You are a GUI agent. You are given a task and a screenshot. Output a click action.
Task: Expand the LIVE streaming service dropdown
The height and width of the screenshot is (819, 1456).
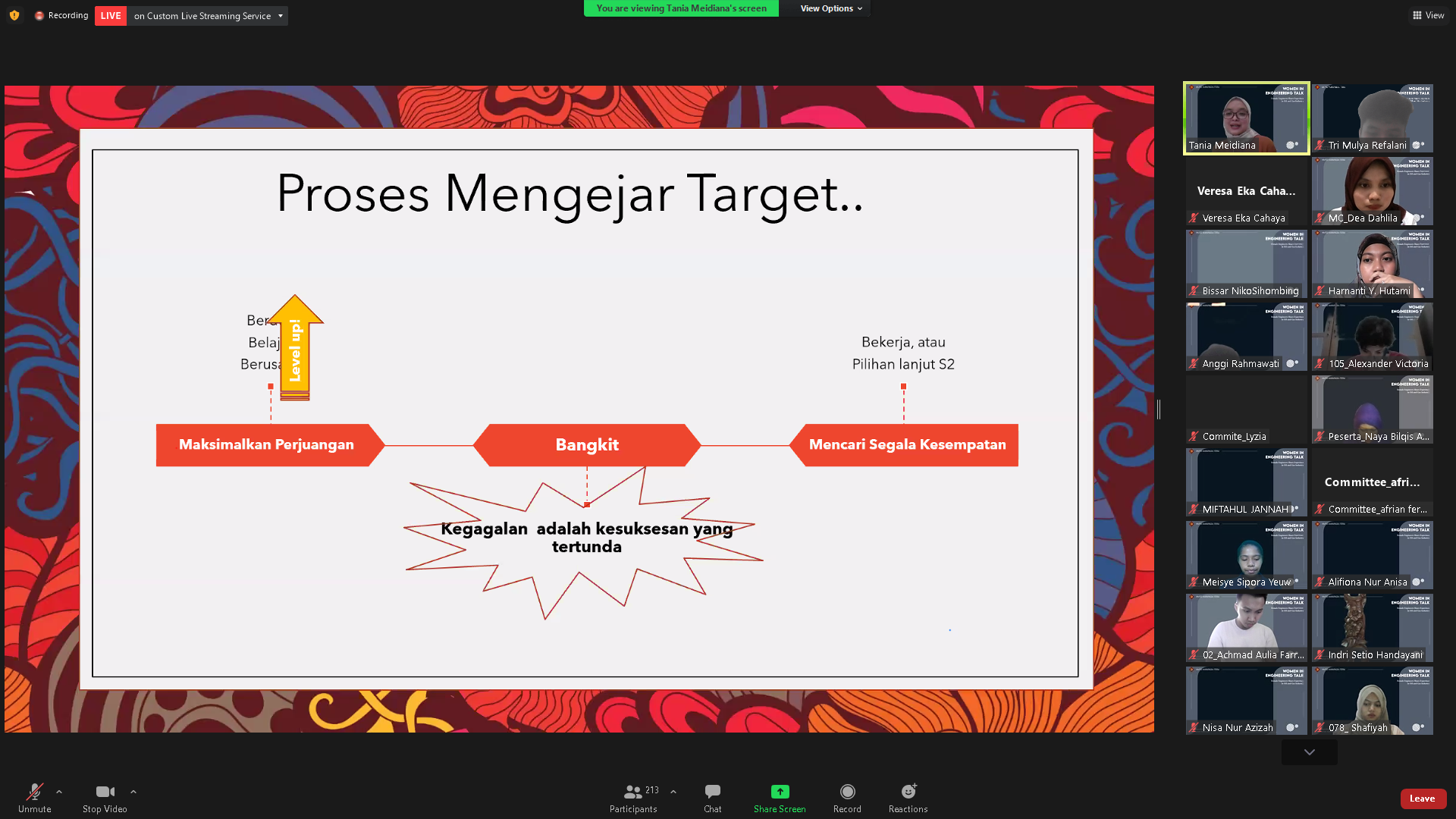[281, 16]
